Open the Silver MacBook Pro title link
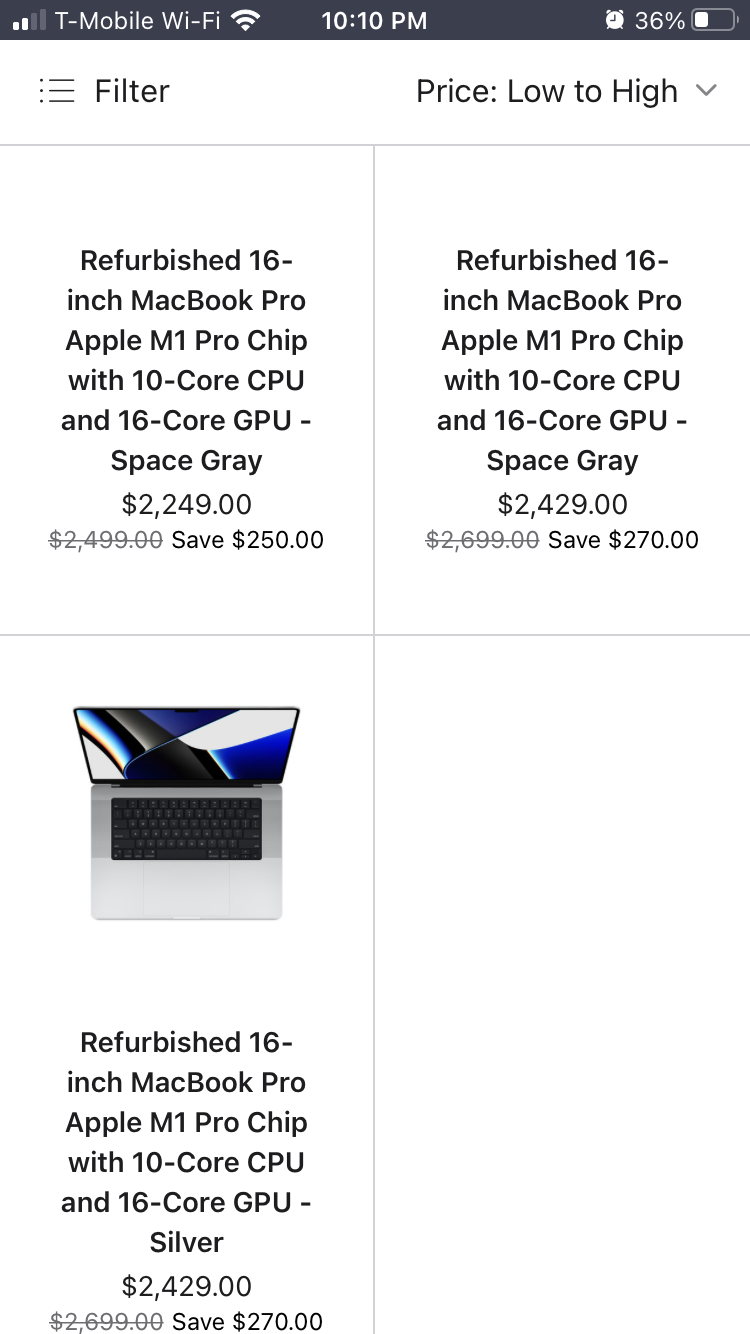750x1334 pixels. click(187, 1142)
